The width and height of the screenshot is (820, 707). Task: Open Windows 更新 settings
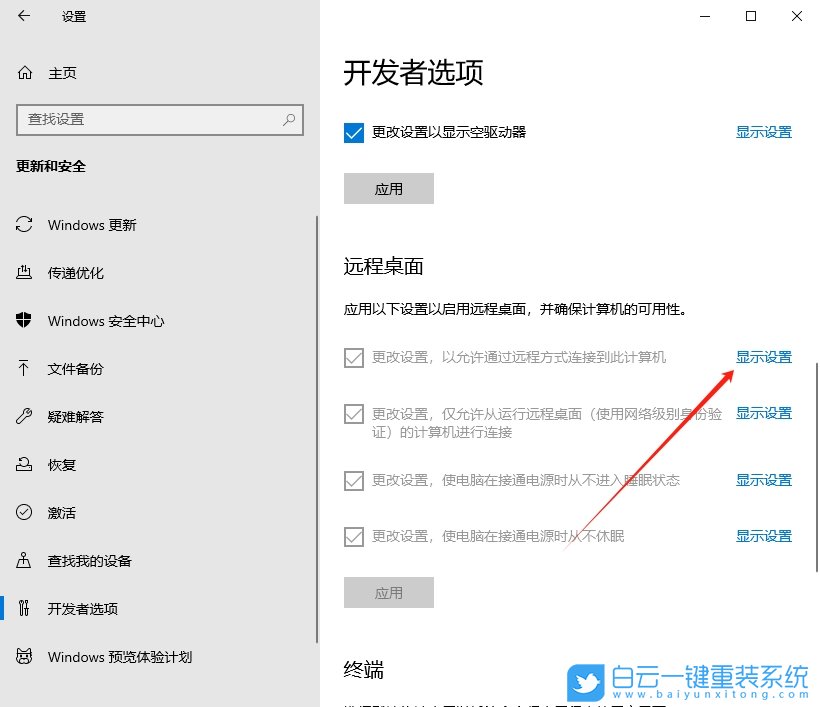coord(92,225)
